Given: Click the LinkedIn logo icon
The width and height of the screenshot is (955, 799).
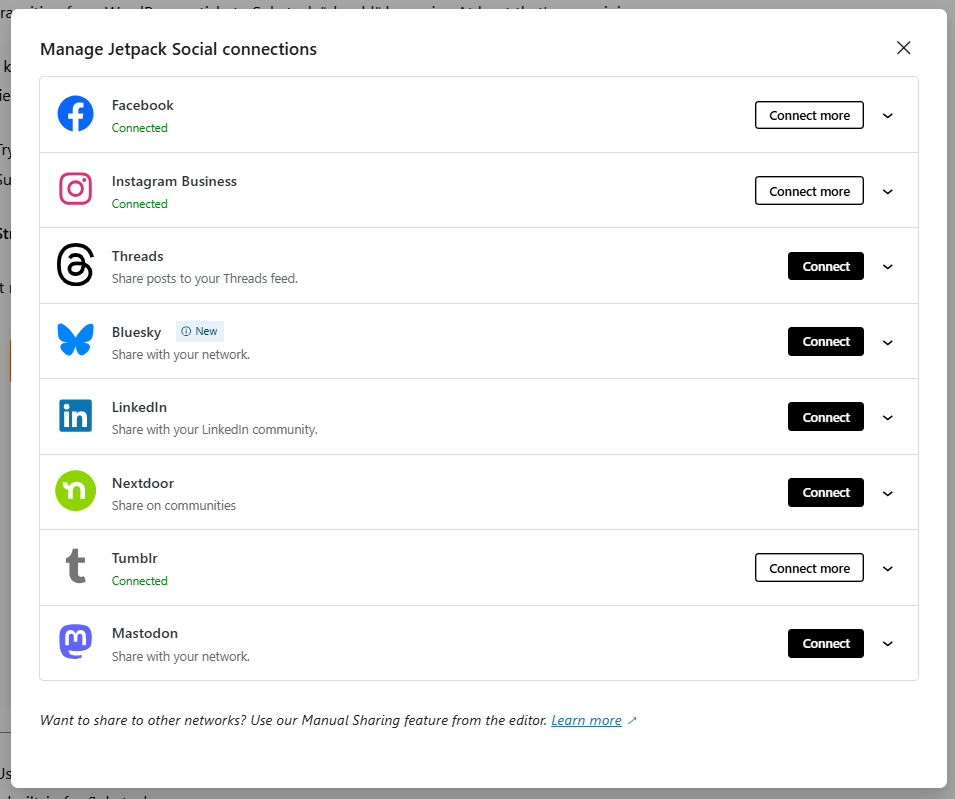Looking at the screenshot, I should pyautogui.click(x=75, y=416).
